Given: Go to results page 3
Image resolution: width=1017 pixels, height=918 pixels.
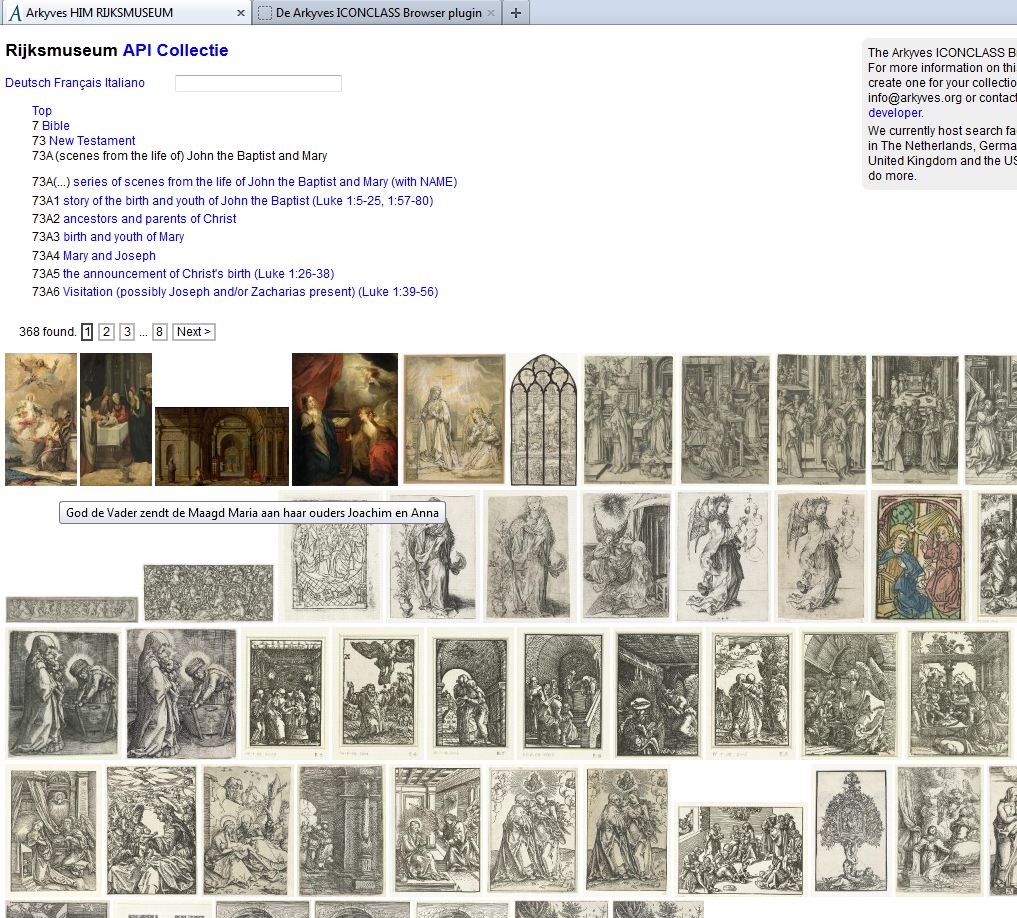Looking at the screenshot, I should 127,332.
